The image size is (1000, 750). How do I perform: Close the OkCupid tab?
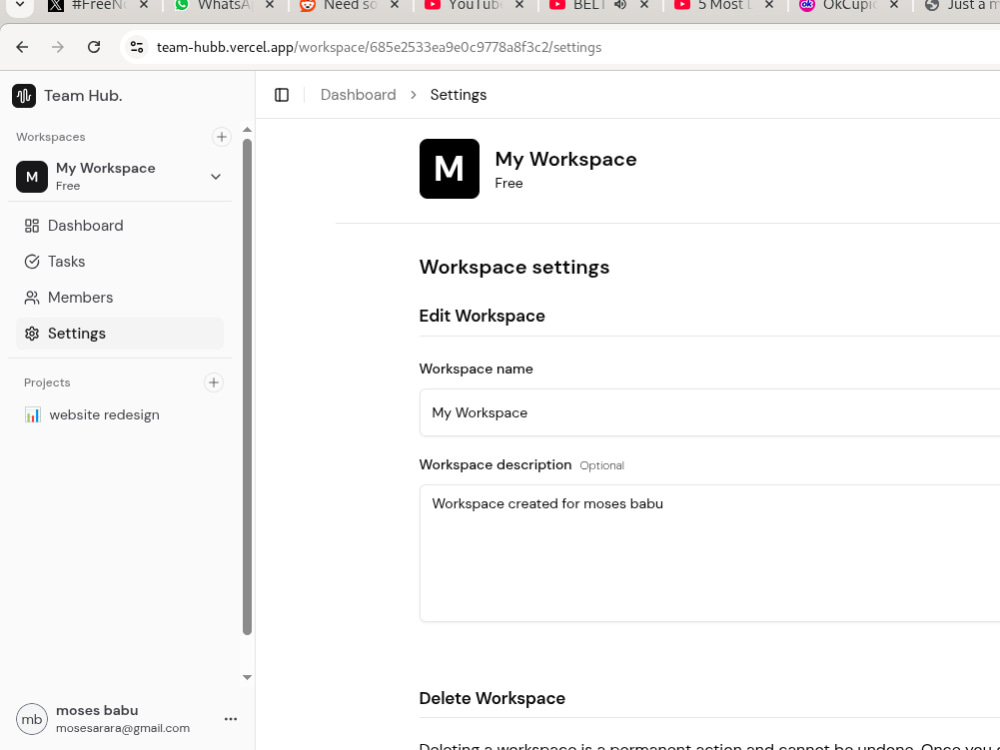click(x=894, y=5)
